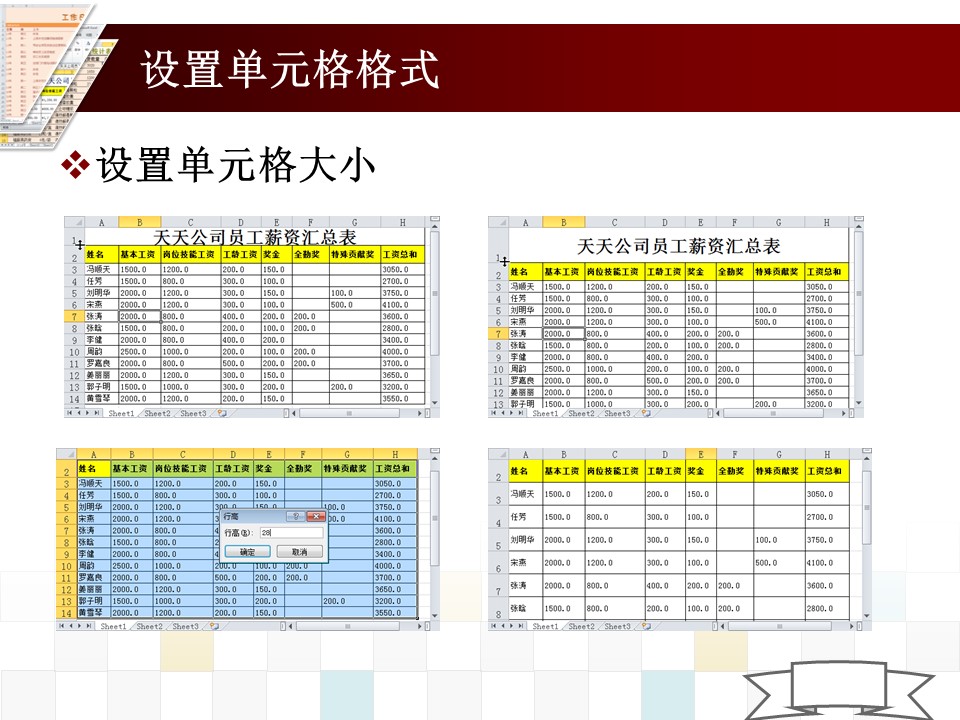Image resolution: width=960 pixels, height=720 pixels.
Task: Click 工资总和 header in the top-left spreadsheet
Action: click(x=402, y=254)
